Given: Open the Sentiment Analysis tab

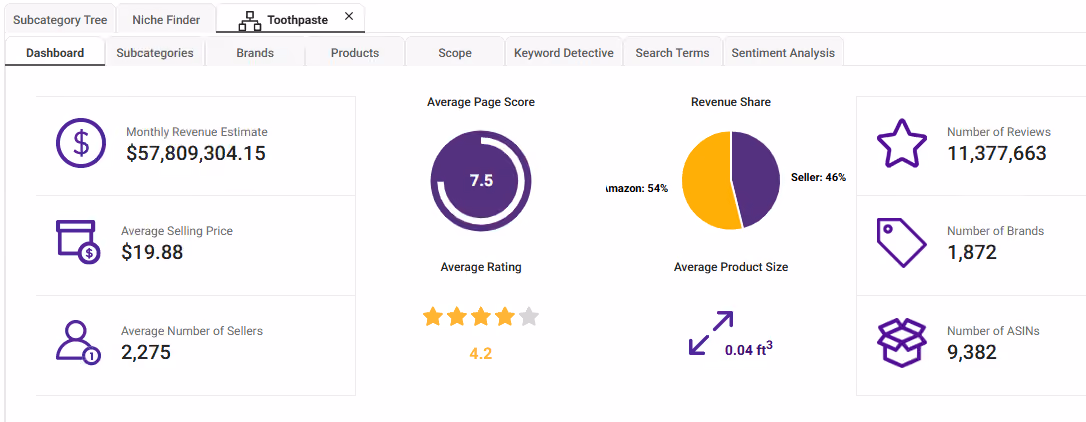Looking at the screenshot, I should 783,53.
